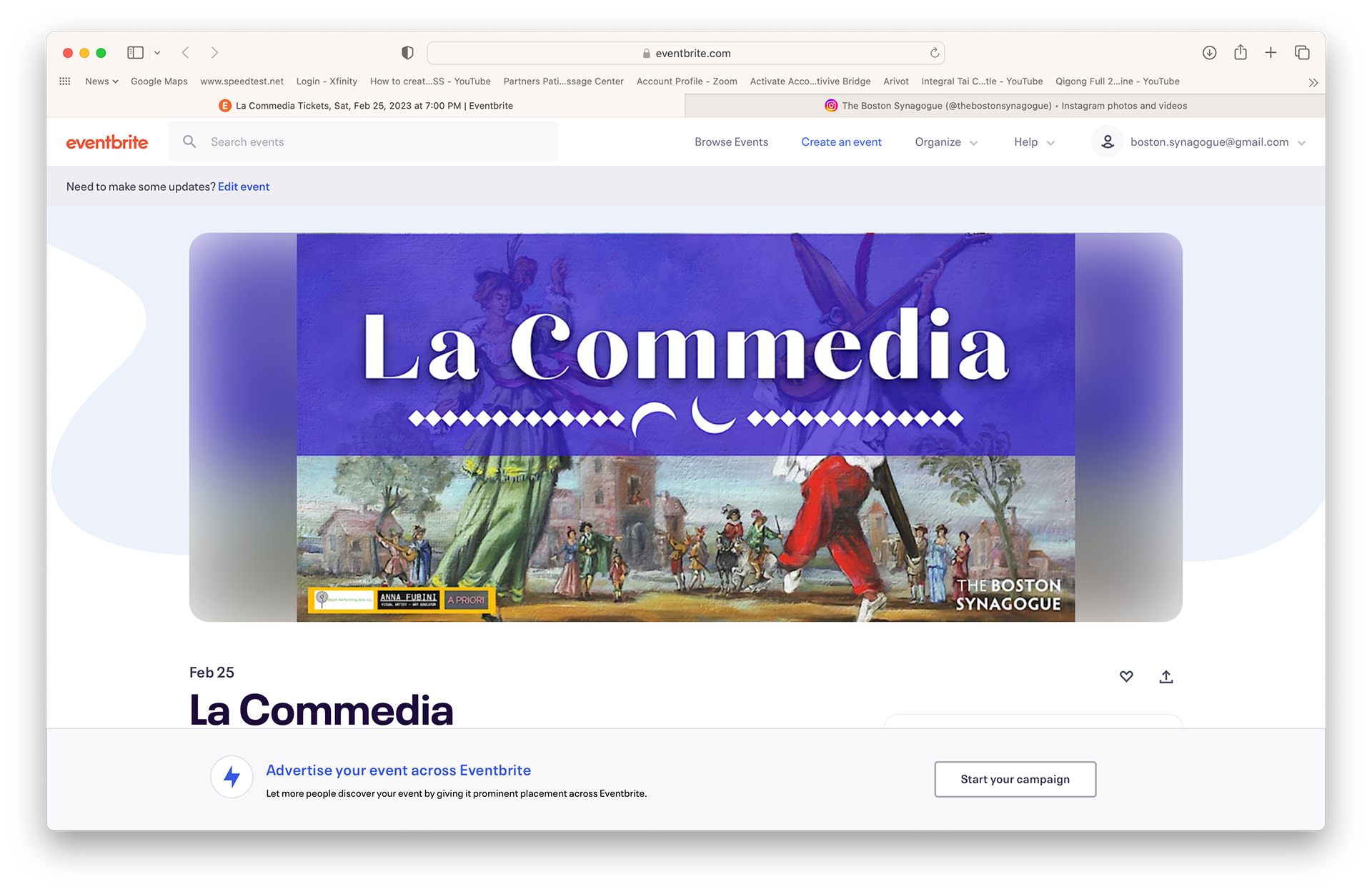Focus the Search events field
The width and height of the screenshot is (1372, 892).
click(364, 142)
